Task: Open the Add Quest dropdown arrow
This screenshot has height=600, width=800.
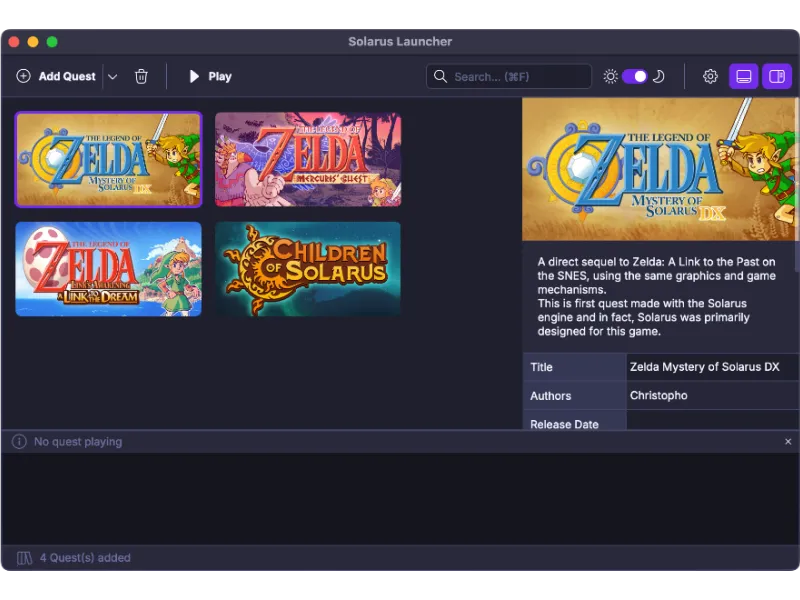Action: coord(113,77)
